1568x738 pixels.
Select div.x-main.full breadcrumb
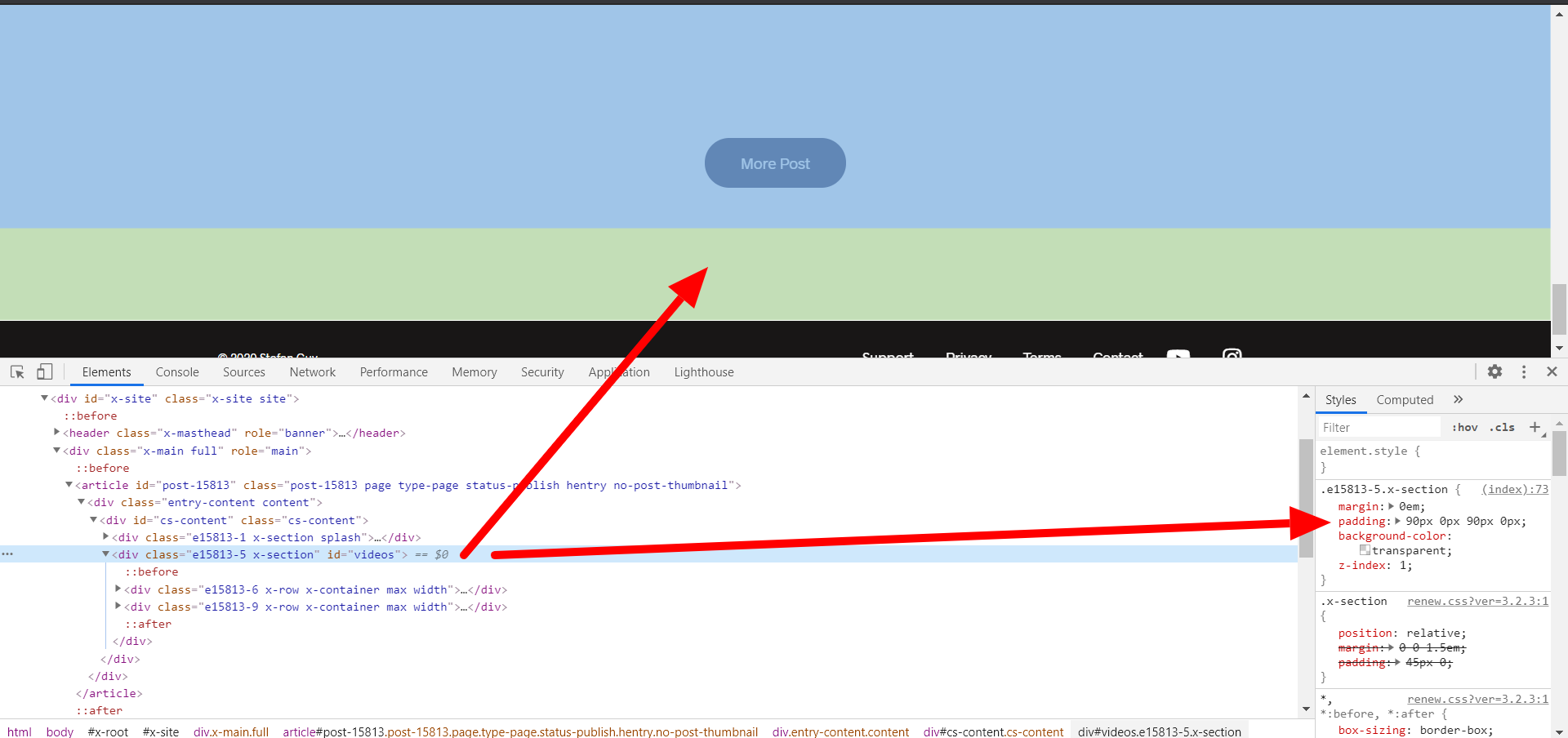click(x=231, y=731)
